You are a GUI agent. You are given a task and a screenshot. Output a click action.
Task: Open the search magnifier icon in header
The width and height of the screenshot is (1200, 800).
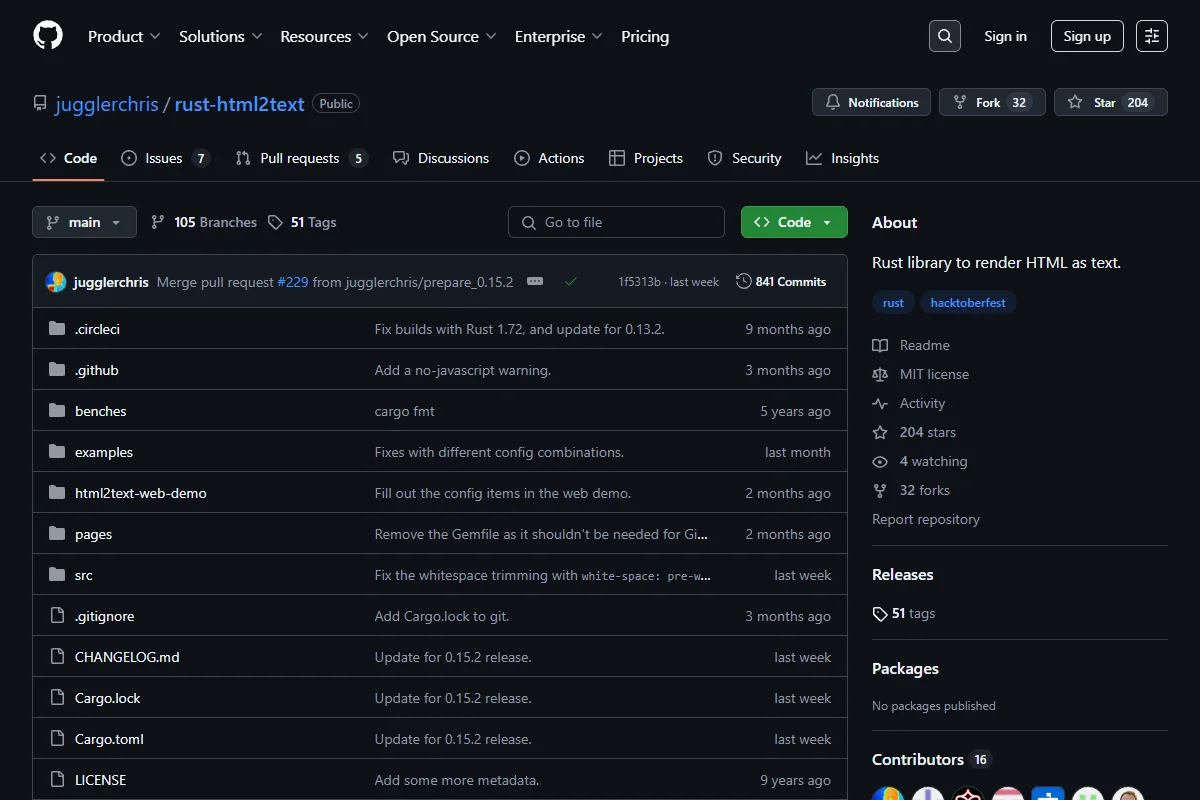click(944, 36)
